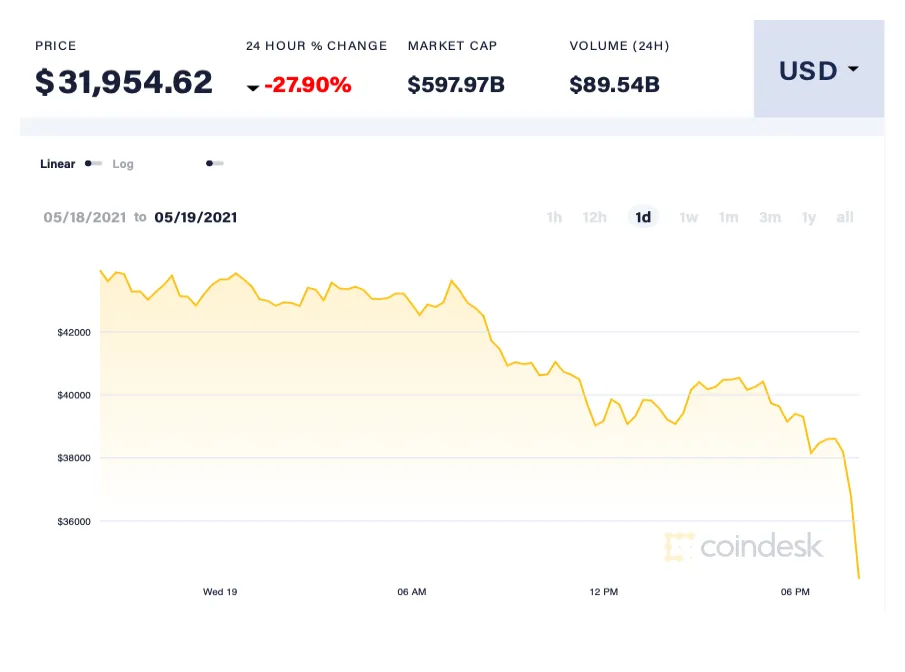The width and height of the screenshot is (905, 672).
Task: Click the 1h interval button
Action: [554, 217]
